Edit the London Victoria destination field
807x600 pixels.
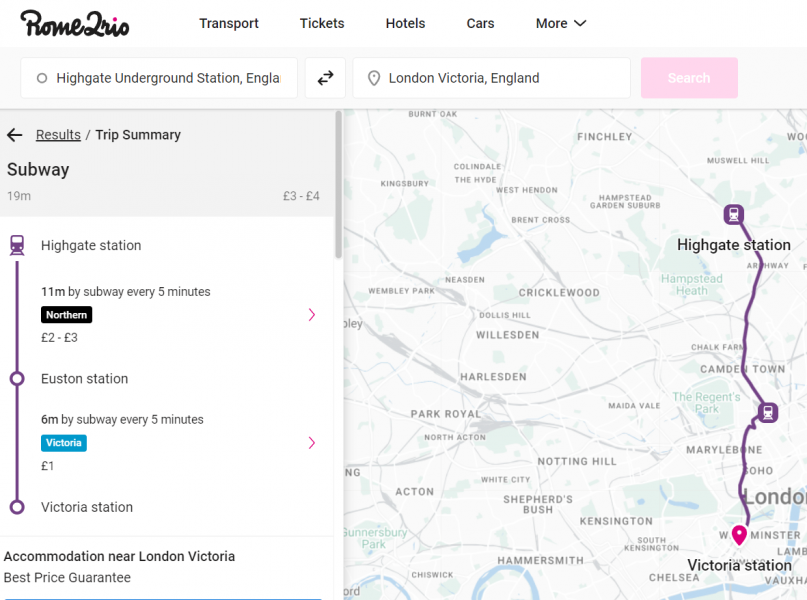coord(492,78)
